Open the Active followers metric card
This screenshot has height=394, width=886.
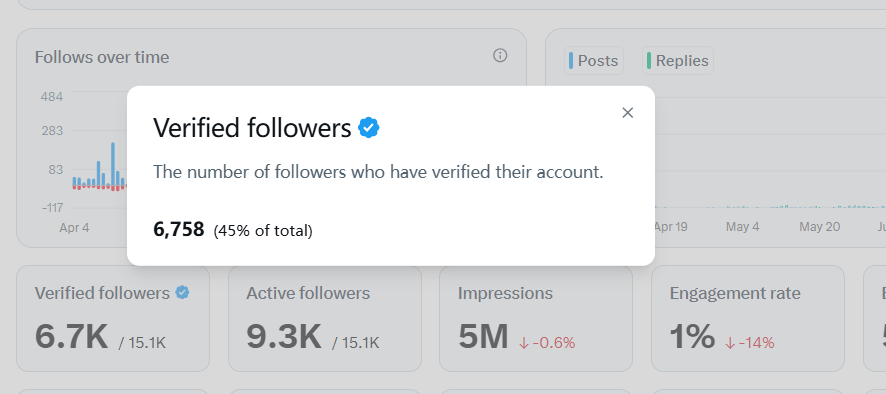pos(325,318)
